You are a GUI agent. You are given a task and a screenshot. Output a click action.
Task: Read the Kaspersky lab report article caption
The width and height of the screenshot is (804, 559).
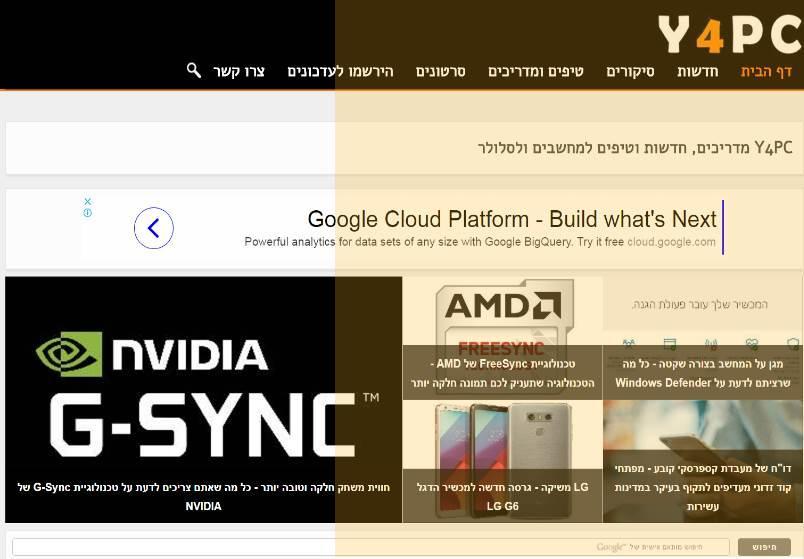pyautogui.click(x=703, y=487)
